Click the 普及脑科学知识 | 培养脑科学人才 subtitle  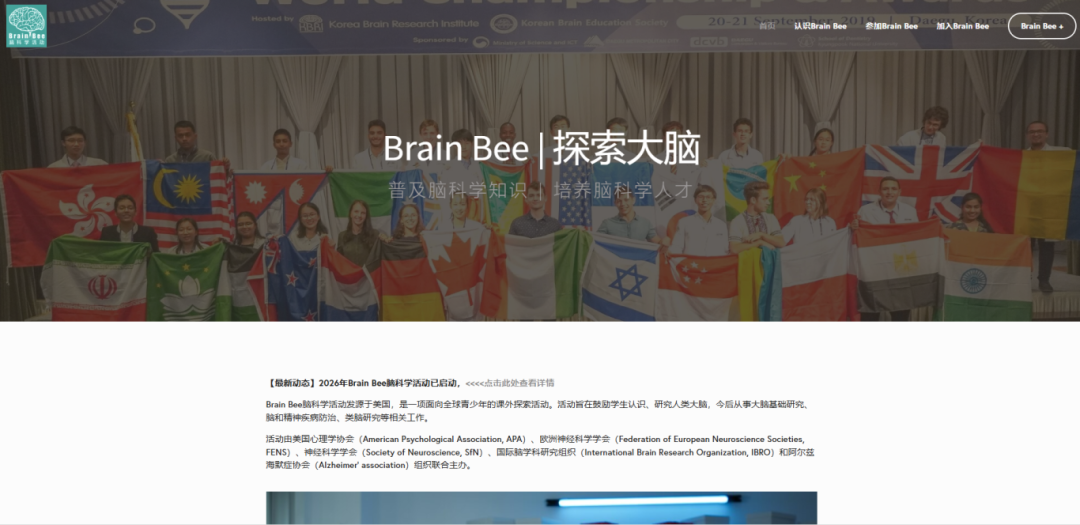coord(541,191)
